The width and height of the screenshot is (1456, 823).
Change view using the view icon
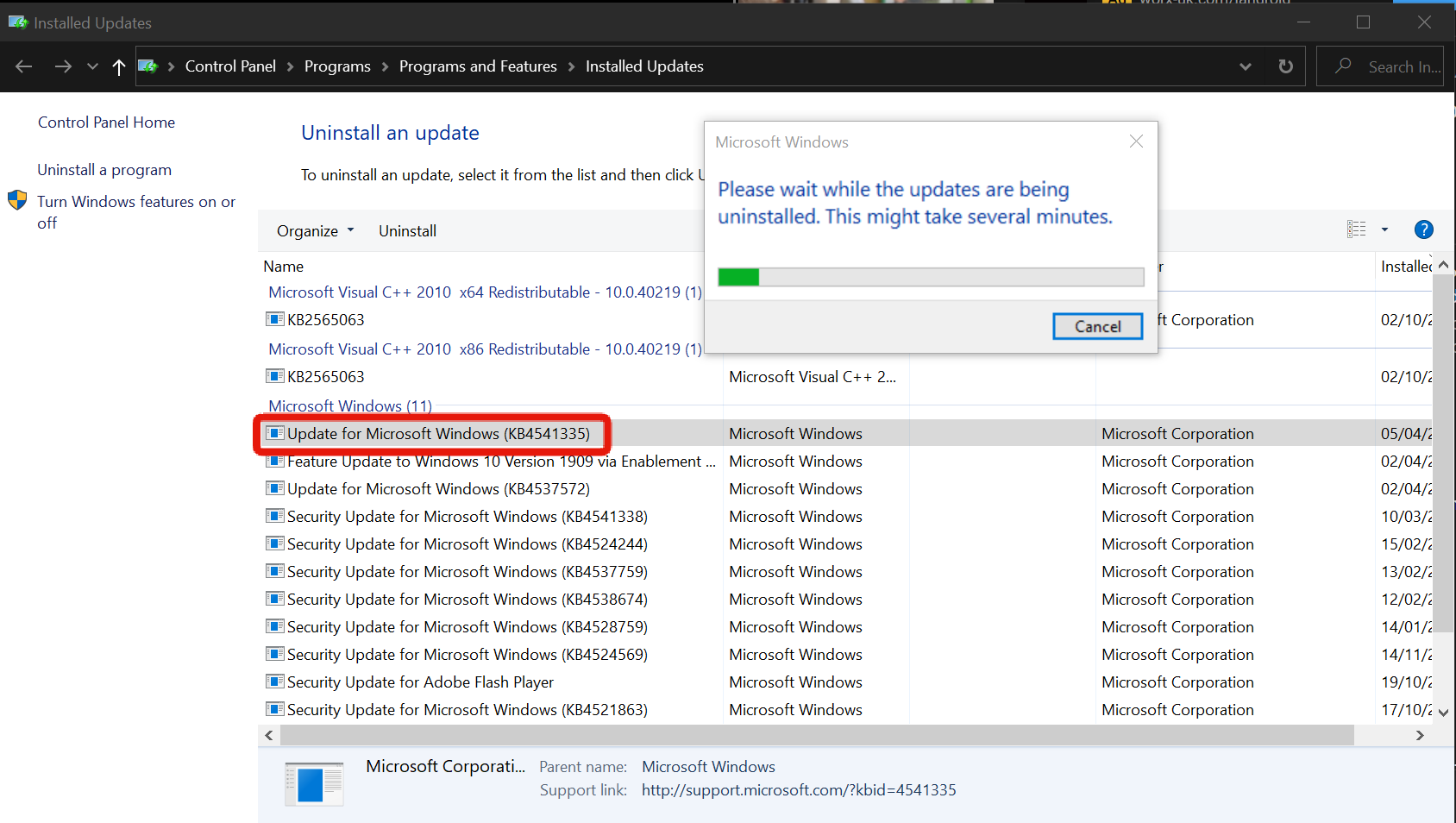(1356, 229)
